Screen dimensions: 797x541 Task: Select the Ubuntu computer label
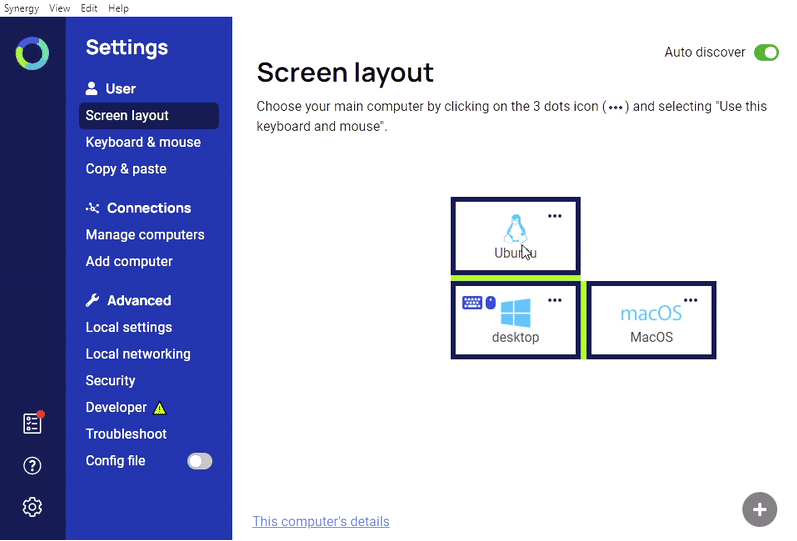[515, 253]
